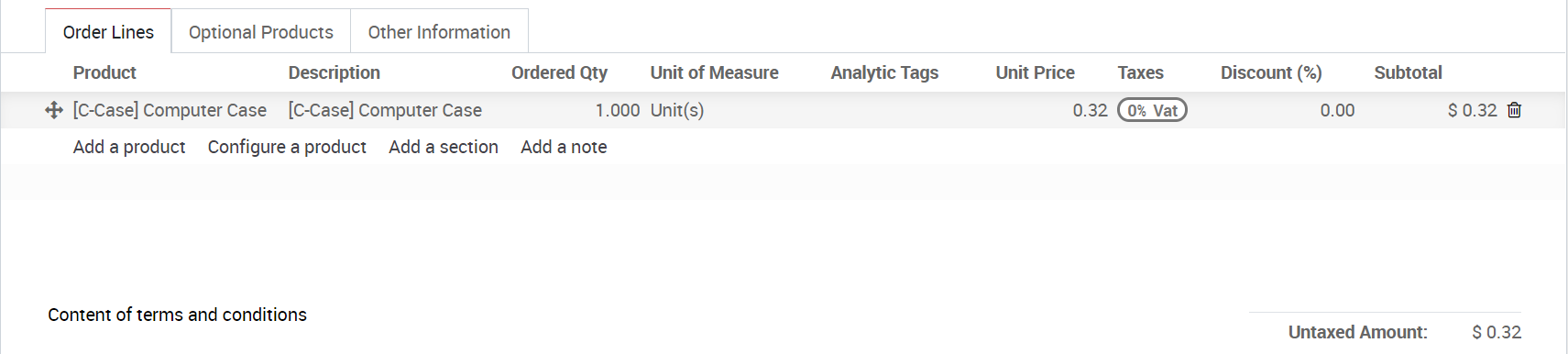Viewport: 1568px width, 354px height.
Task: Add a note to order lines
Action: (x=564, y=147)
